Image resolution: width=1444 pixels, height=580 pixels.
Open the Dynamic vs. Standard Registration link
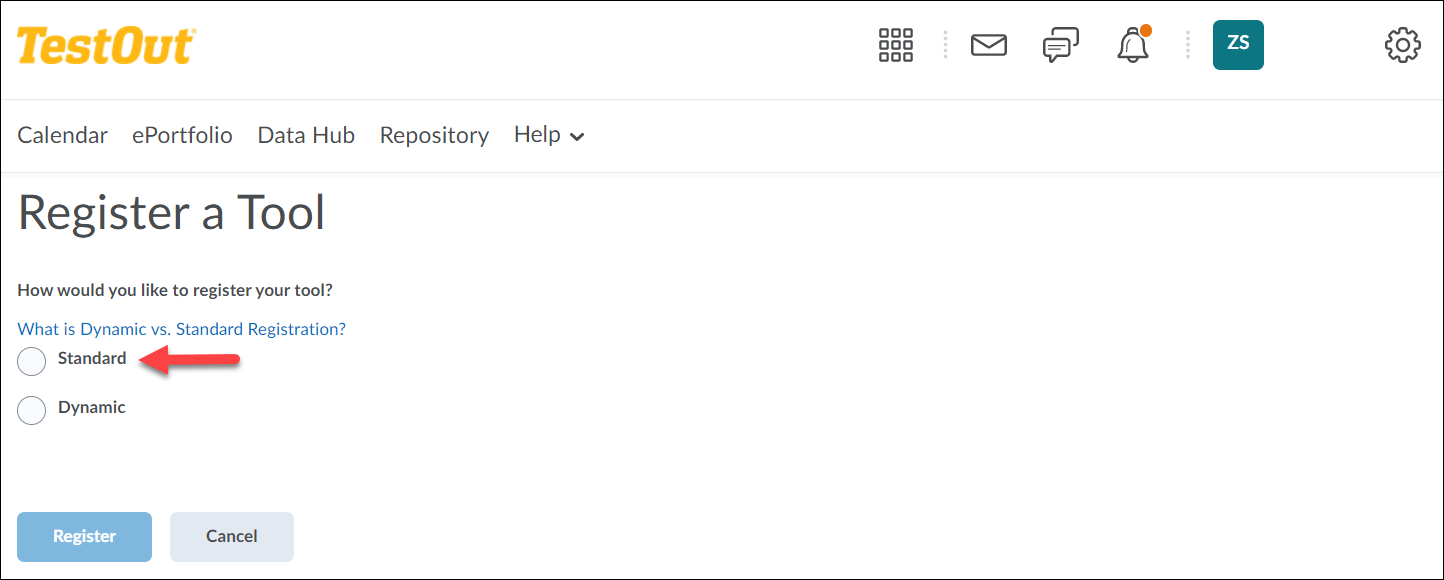pyautogui.click(x=181, y=328)
